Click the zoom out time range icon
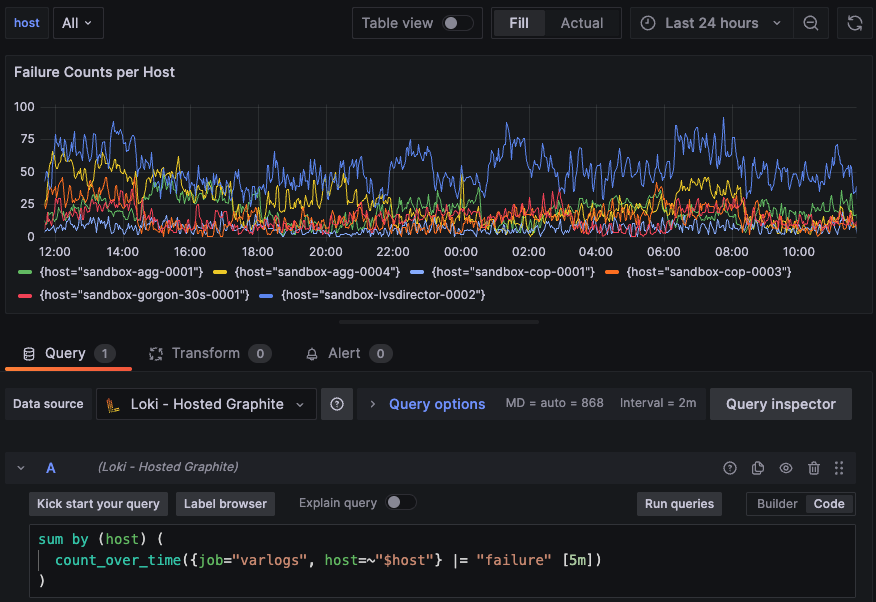 point(811,23)
